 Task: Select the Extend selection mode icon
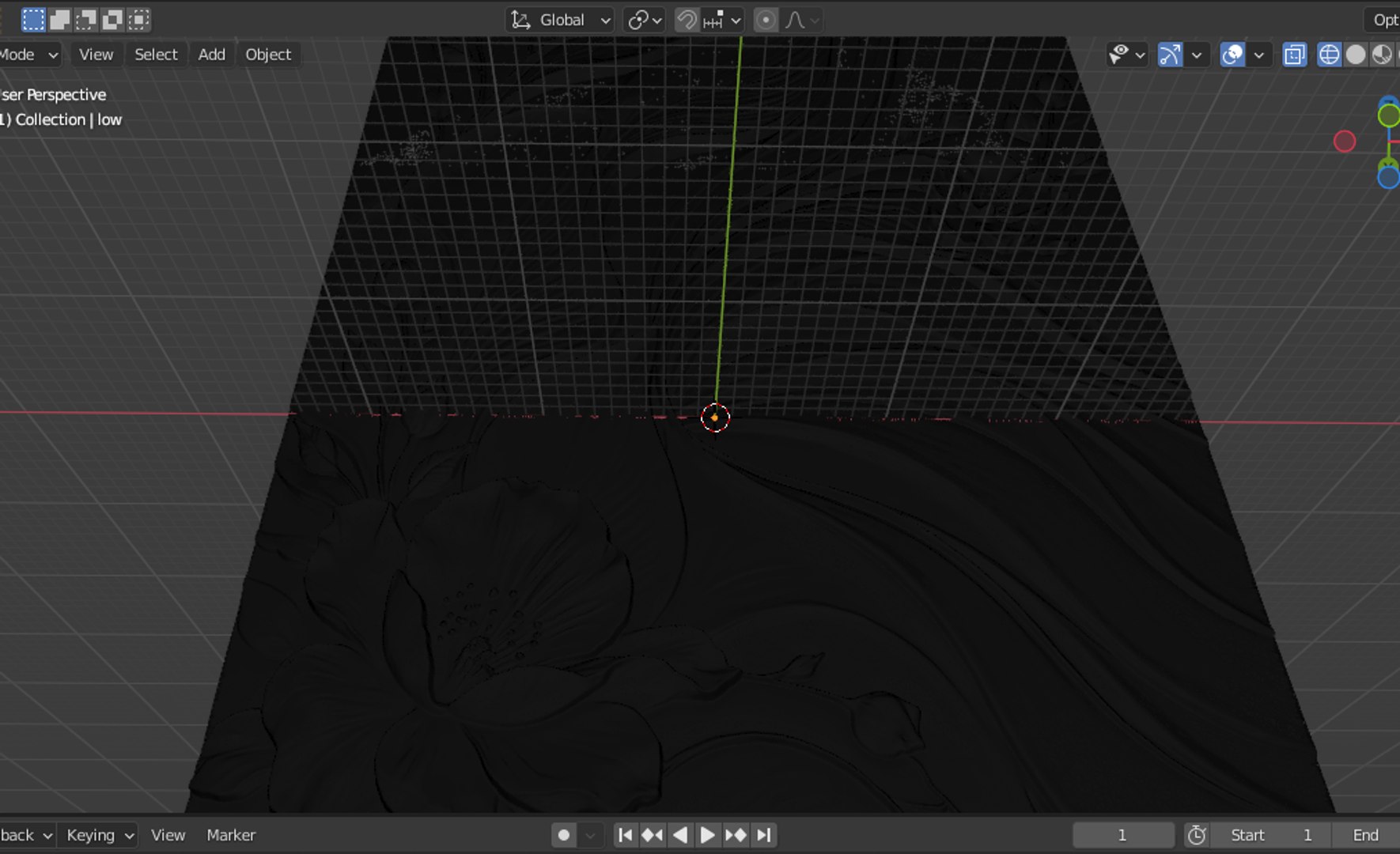(59, 20)
